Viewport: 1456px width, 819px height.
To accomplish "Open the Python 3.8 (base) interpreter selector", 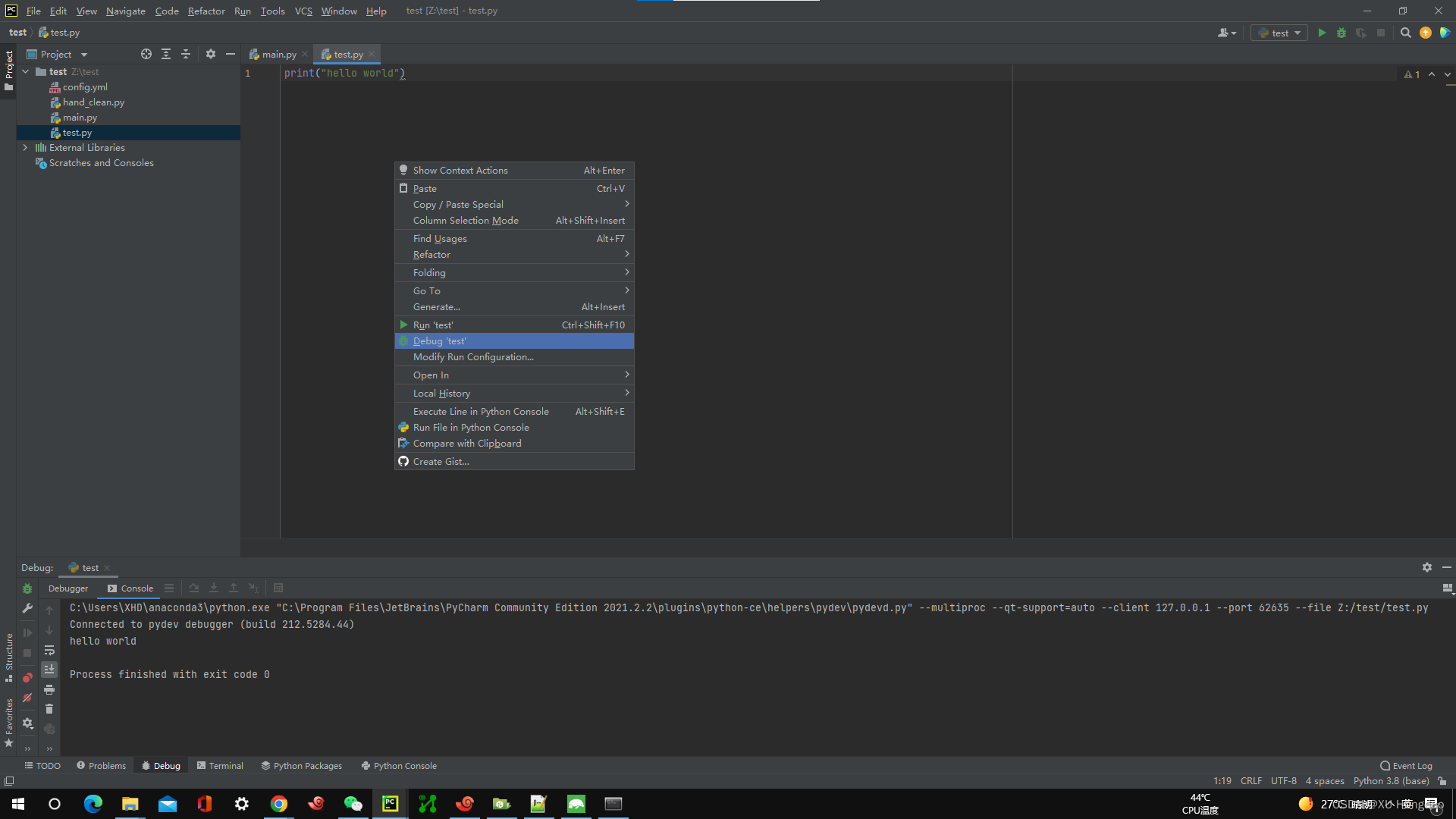I will point(1391,780).
